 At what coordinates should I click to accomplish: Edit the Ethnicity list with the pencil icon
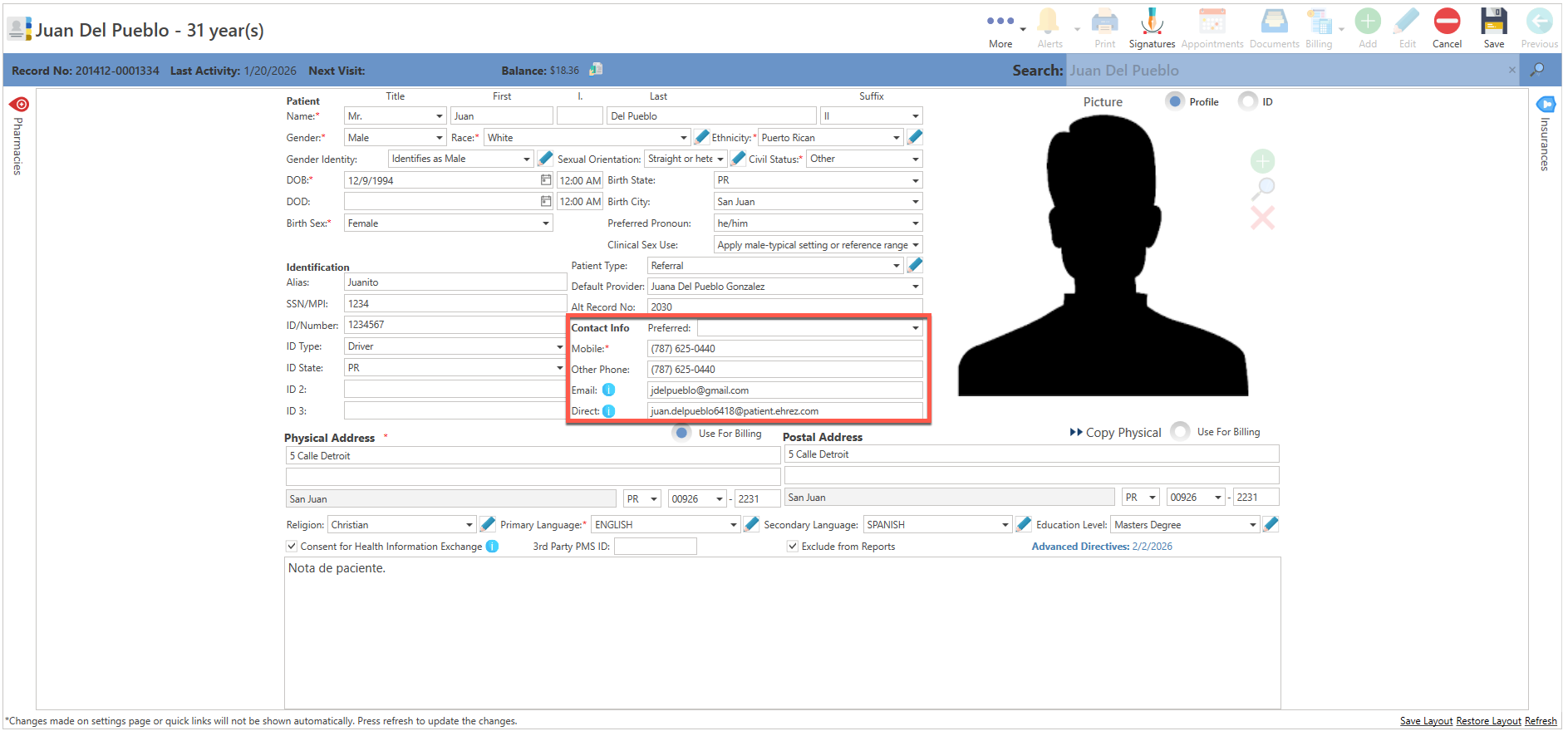pyautogui.click(x=915, y=137)
